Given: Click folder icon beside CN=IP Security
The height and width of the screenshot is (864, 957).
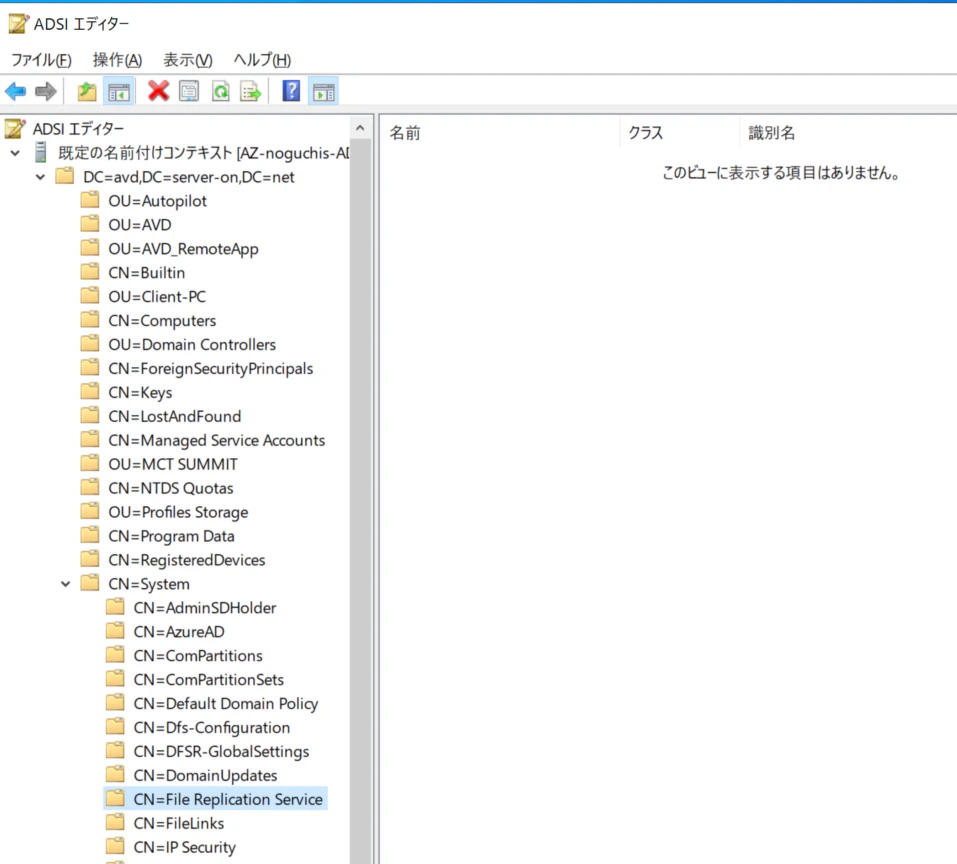Looking at the screenshot, I should point(115,846).
